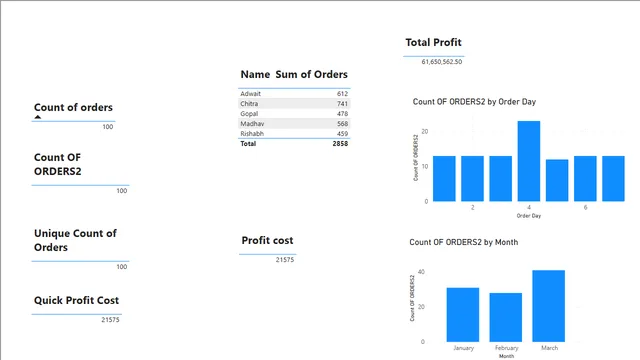
Task: Click the Profit cost card title
Action: (267, 240)
